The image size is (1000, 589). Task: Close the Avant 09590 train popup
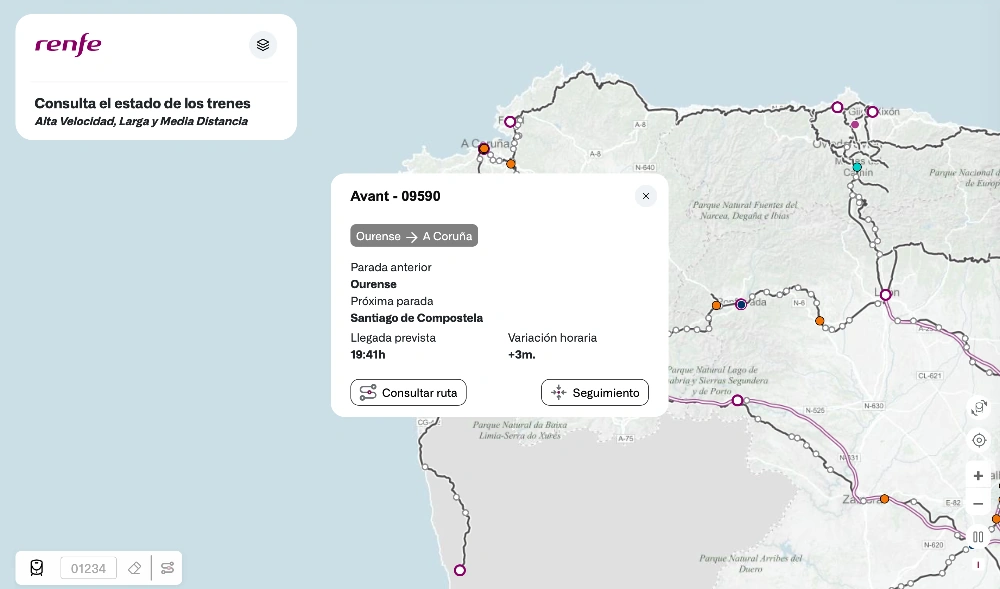pos(646,196)
